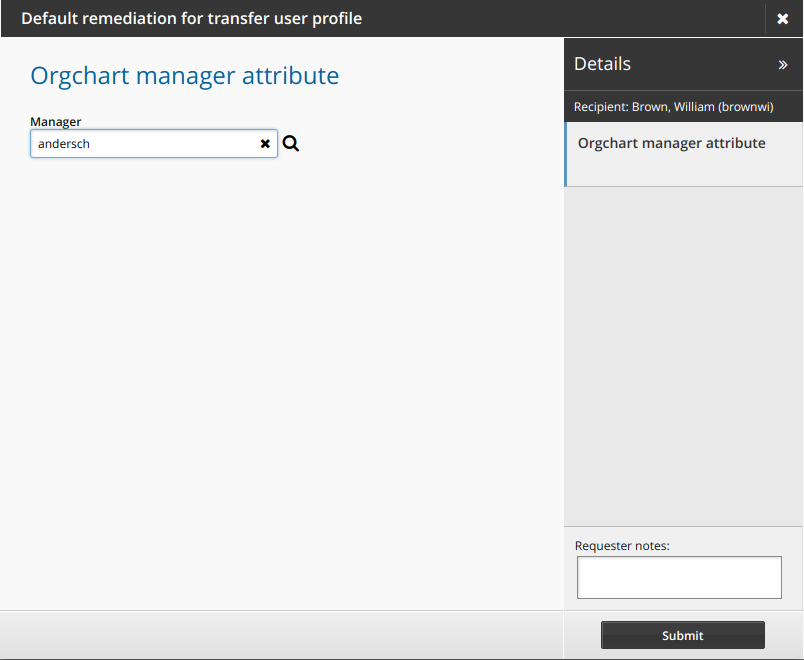Click the Manager field label
The height and width of the screenshot is (660, 804).
coord(55,121)
